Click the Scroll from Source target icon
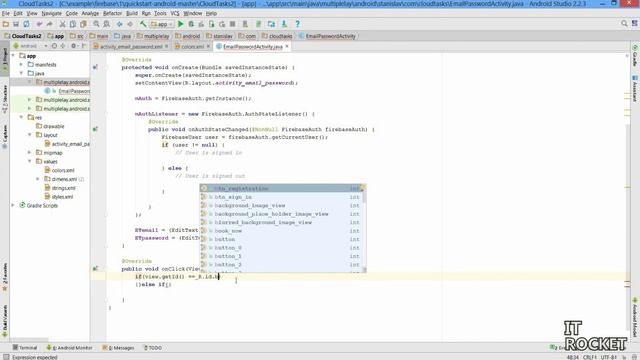Screen dimensions: 640x360 (54, 46)
